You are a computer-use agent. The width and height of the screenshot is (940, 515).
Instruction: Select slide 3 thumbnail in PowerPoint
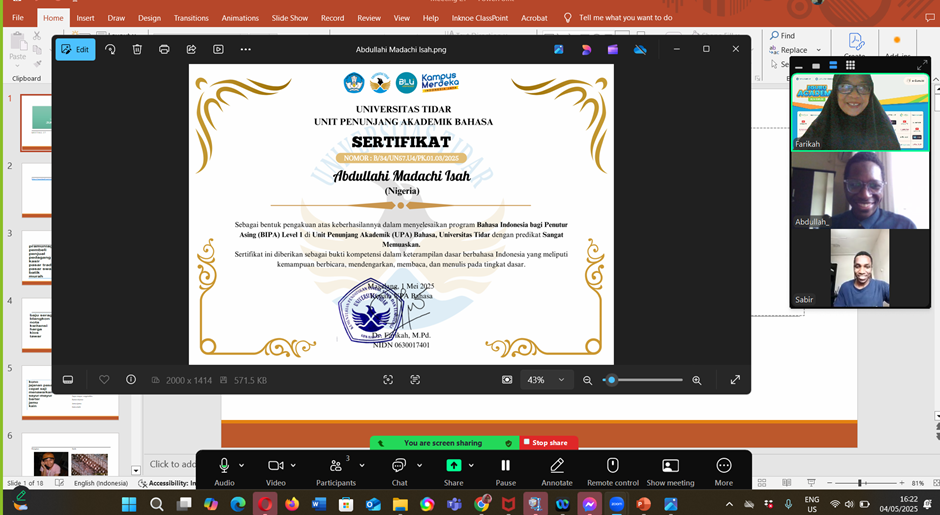click(37, 257)
